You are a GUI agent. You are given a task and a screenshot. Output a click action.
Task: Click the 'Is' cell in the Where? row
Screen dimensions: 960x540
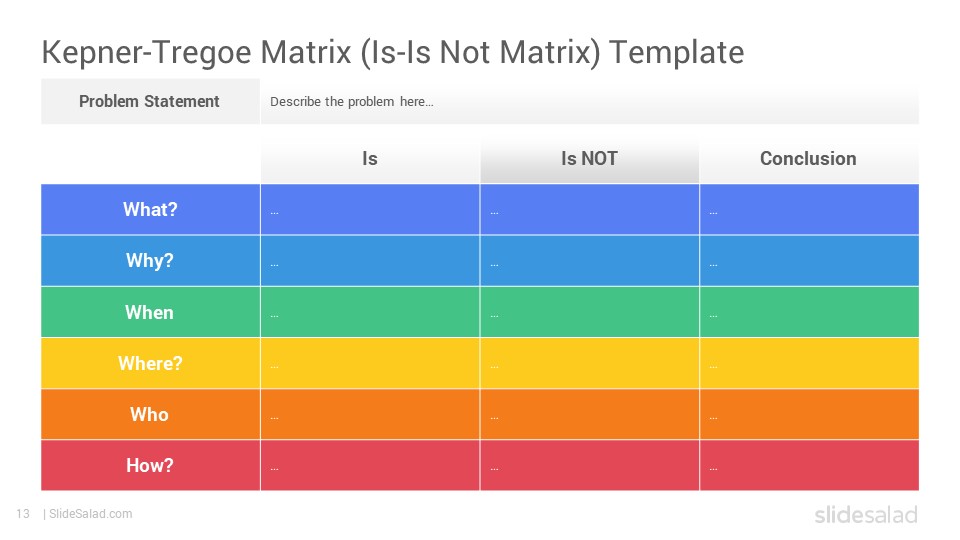(x=370, y=363)
